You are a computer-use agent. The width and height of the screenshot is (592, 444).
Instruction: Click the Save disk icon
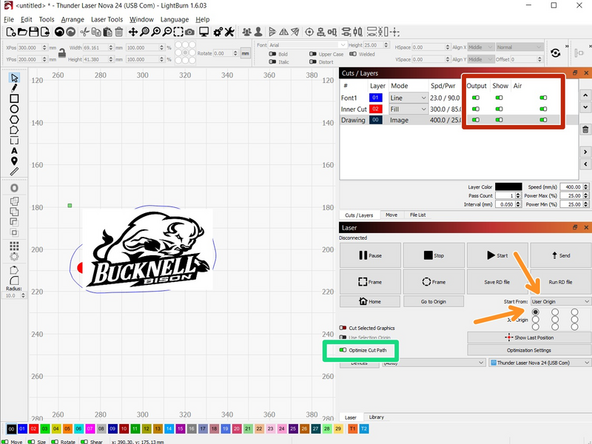[x=34, y=32]
